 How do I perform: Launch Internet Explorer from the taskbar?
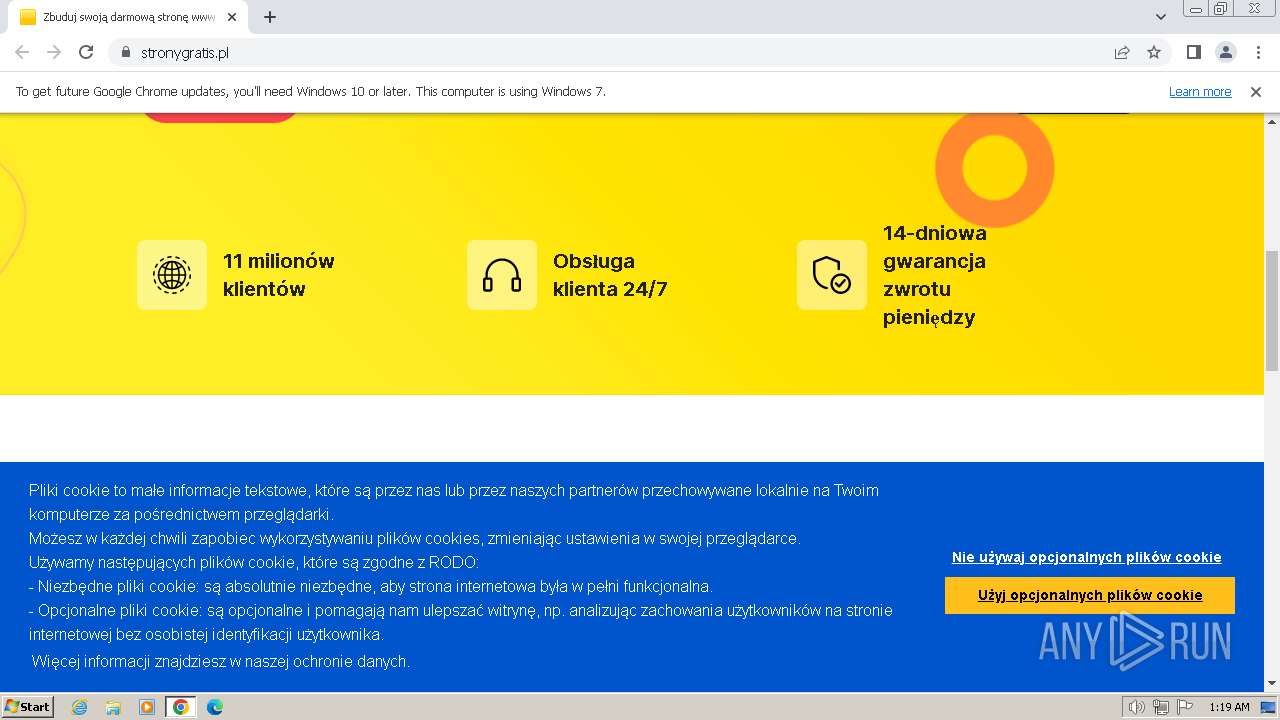pos(80,707)
